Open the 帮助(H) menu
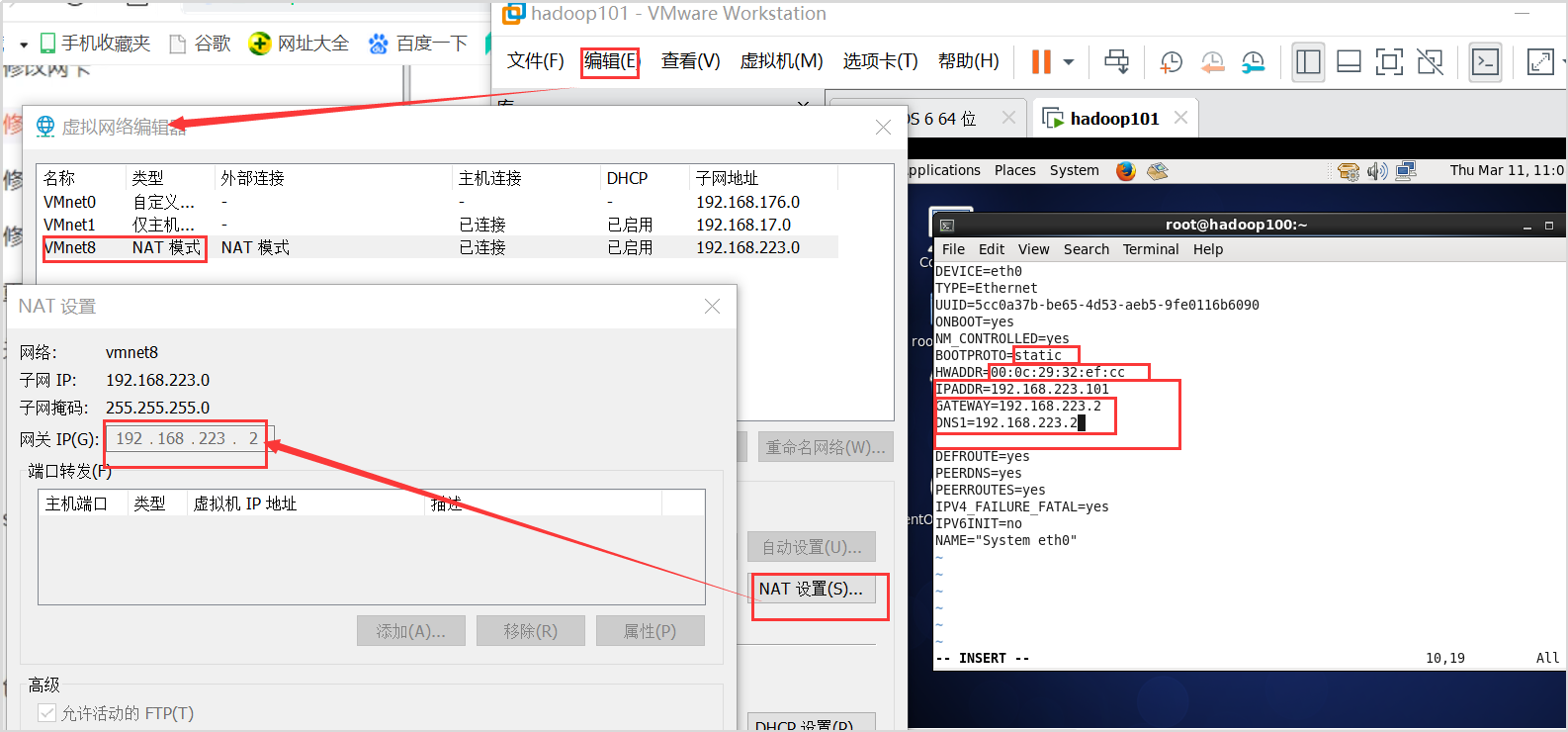This screenshot has width=1568, height=732. 968,61
